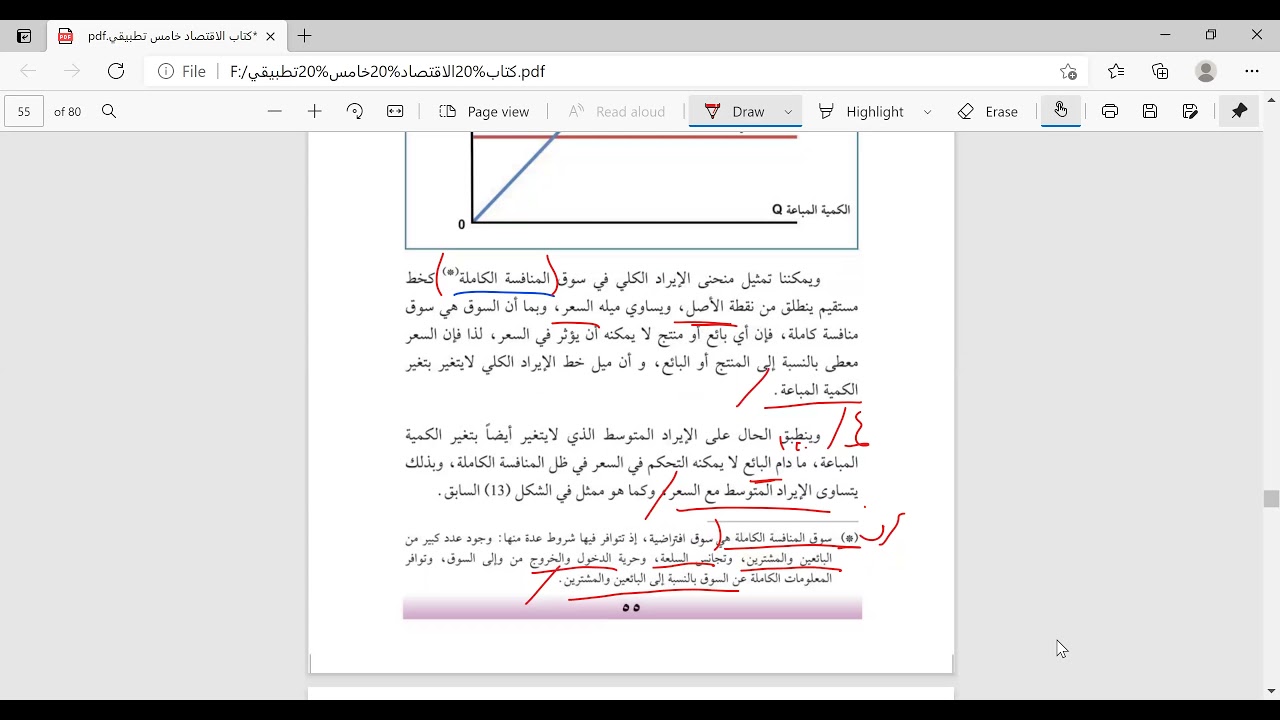Viewport: 1280px width, 720px height.
Task: Open the Collections panel
Action: click(x=1160, y=71)
